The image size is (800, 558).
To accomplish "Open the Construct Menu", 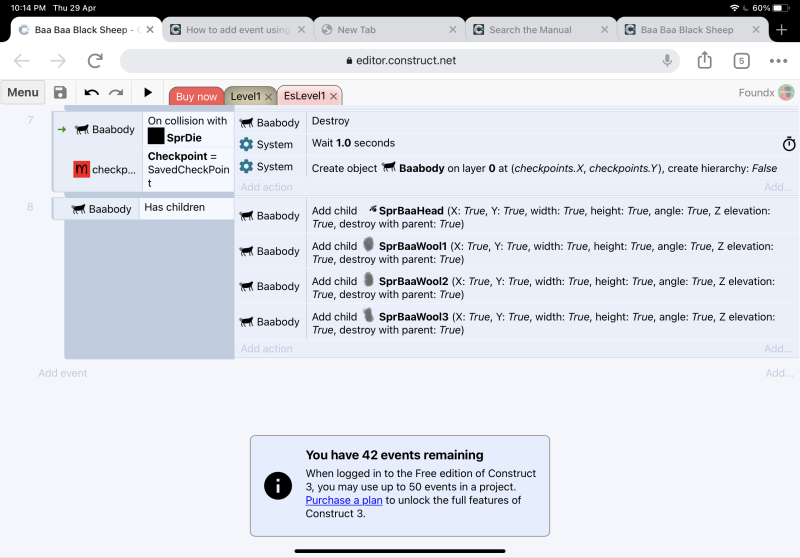I will [x=23, y=92].
